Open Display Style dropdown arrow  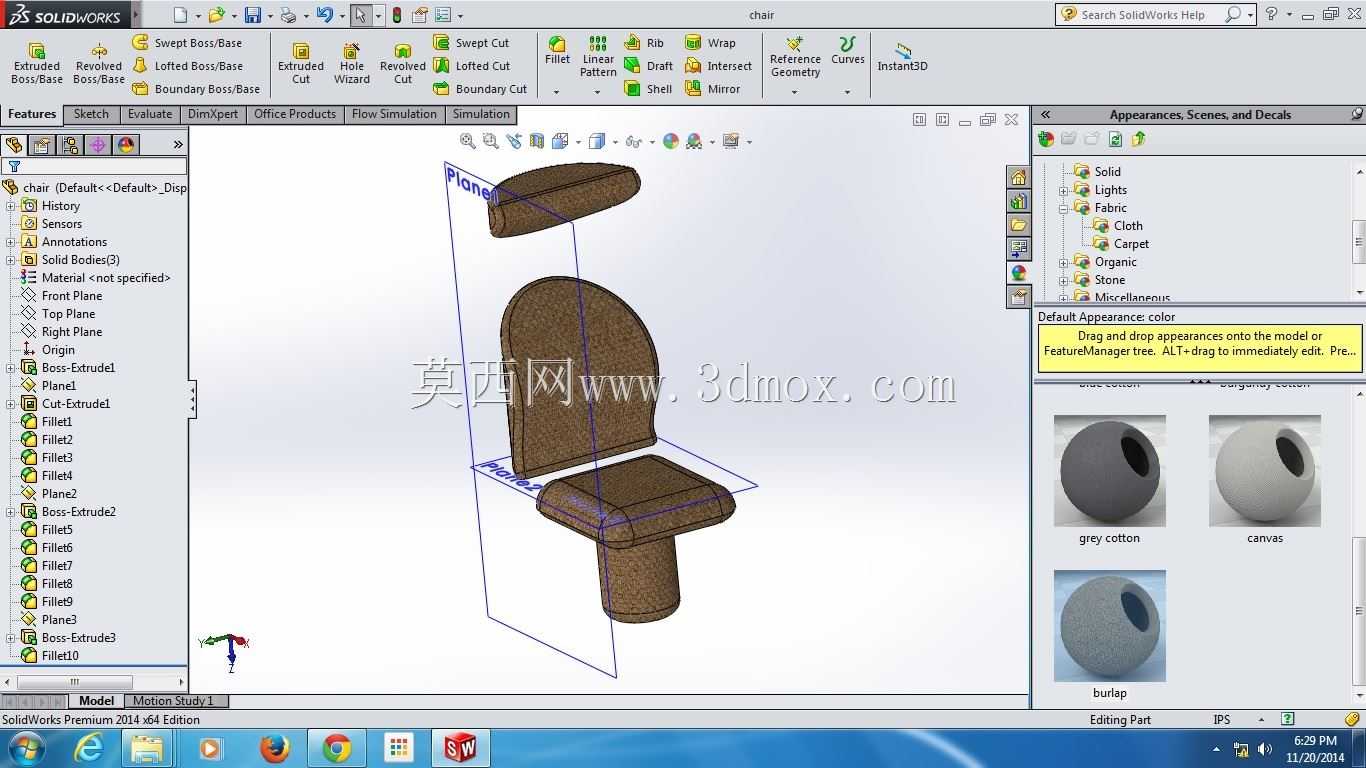tap(615, 142)
